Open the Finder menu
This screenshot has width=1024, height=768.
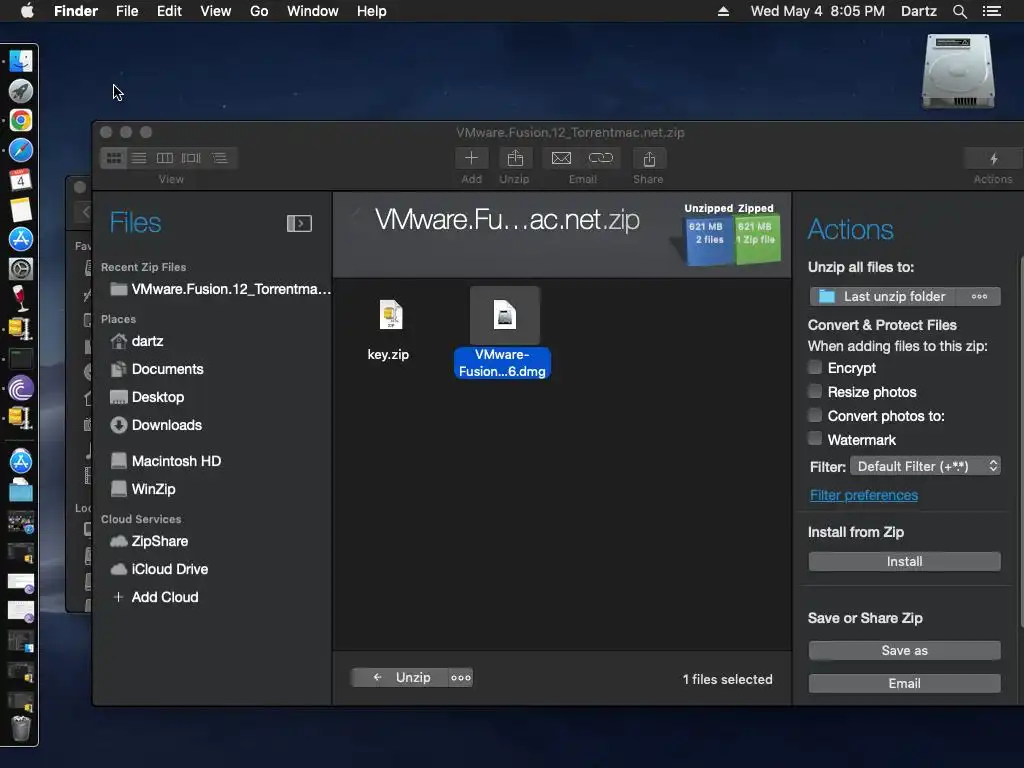tap(76, 11)
